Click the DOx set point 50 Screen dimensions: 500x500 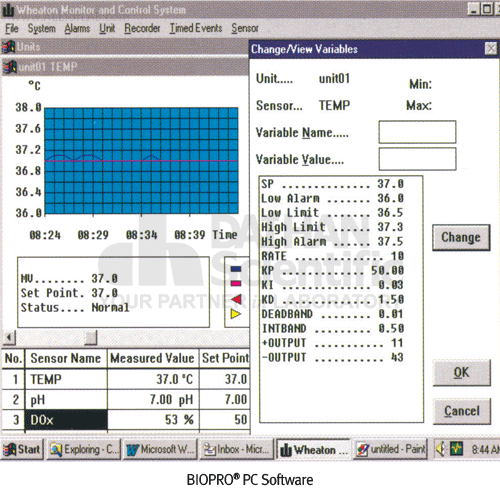(x=240, y=420)
